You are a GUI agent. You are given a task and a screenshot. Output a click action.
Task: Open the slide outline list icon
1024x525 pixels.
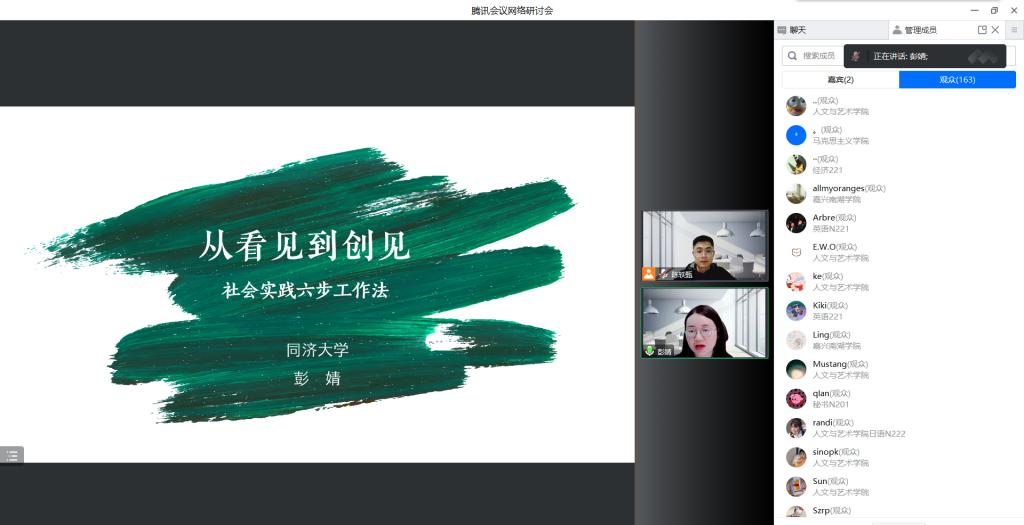pyautogui.click(x=12, y=455)
